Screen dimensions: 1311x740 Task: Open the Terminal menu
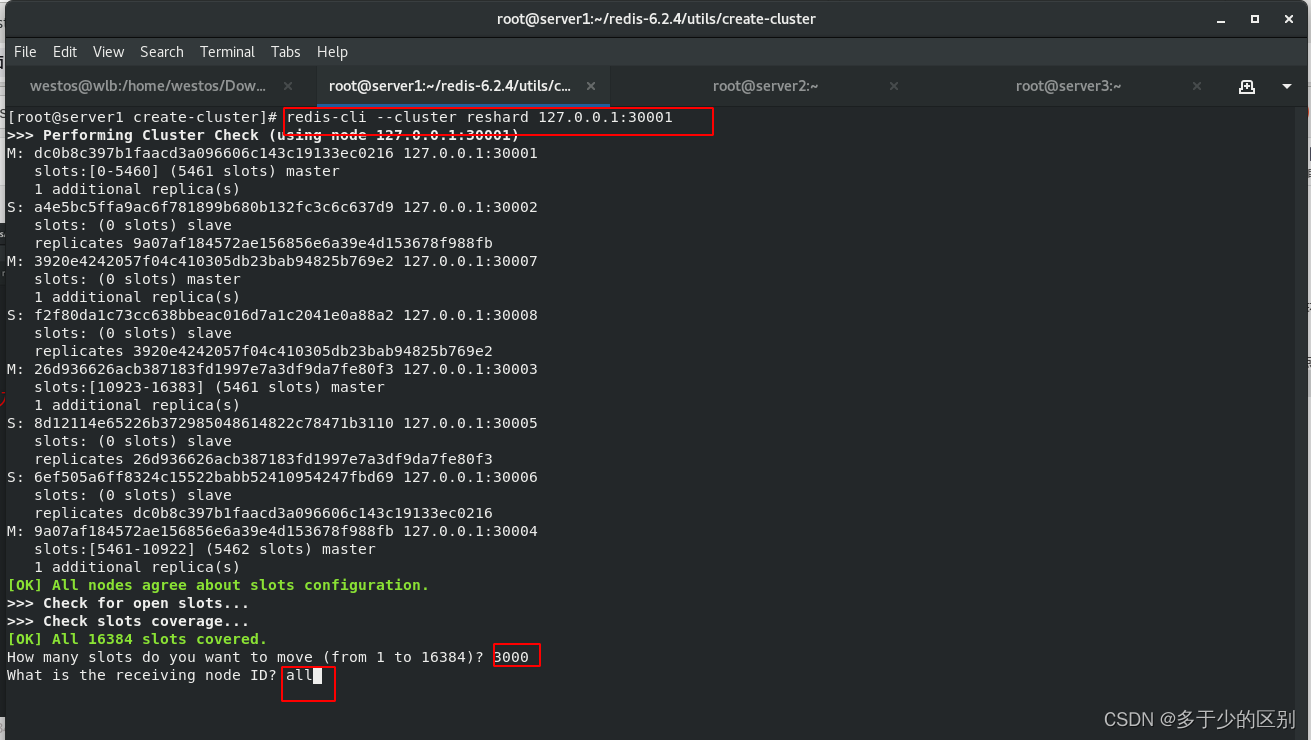[x=227, y=52]
